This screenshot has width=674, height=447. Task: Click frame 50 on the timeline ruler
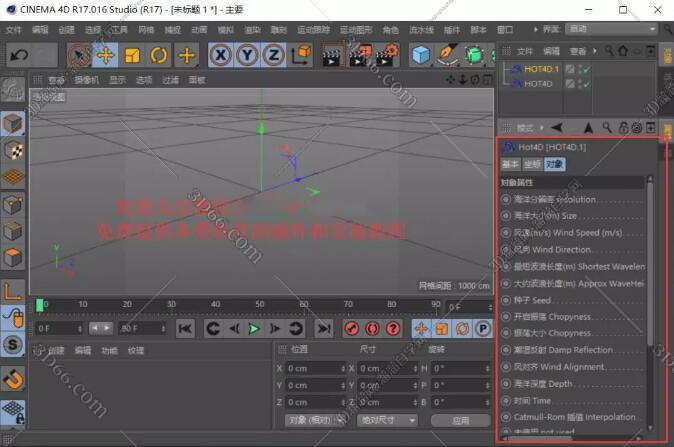260,304
